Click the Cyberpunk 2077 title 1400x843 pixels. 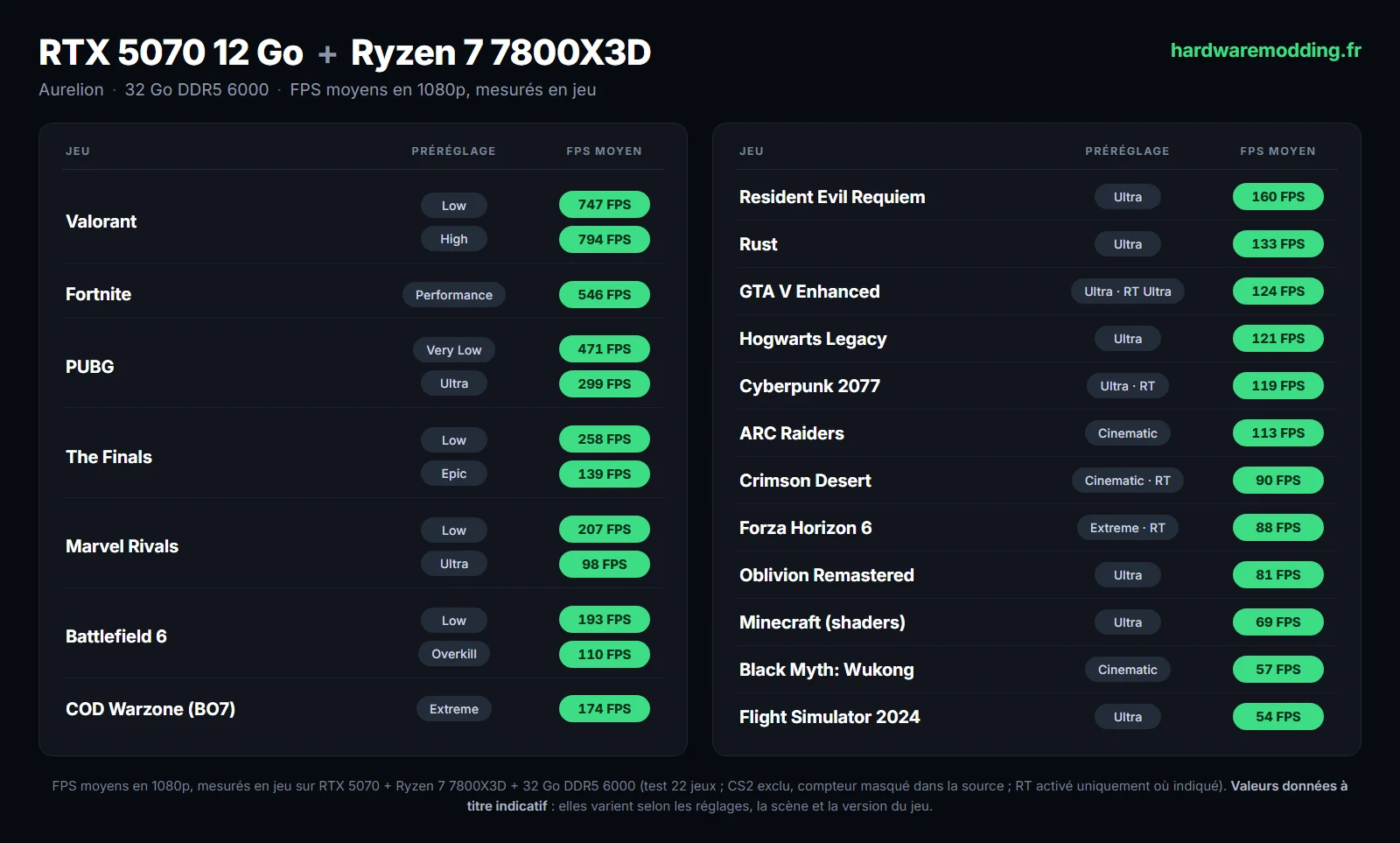pyautogui.click(x=809, y=386)
